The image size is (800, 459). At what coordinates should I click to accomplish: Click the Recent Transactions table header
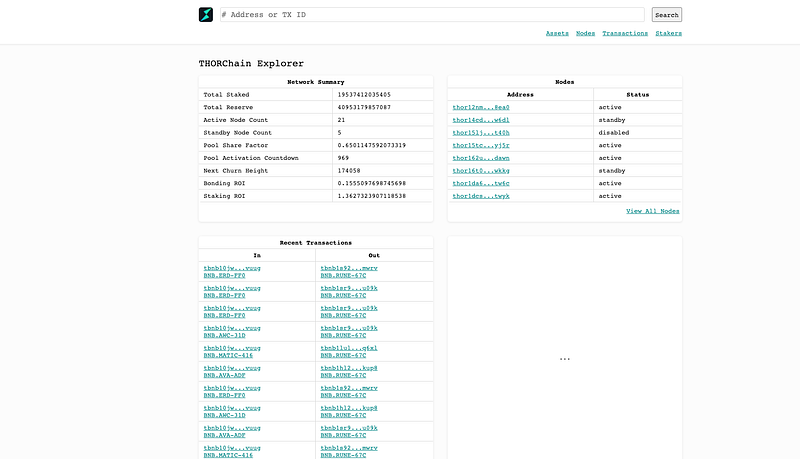tap(316, 243)
